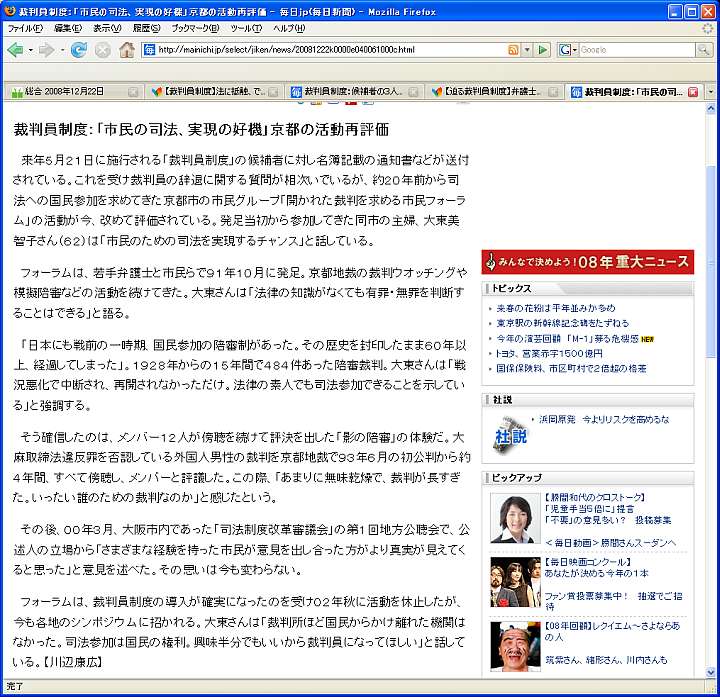Screen dimensions: 720x697
Task: Reload the current page
Action: pos(78,50)
